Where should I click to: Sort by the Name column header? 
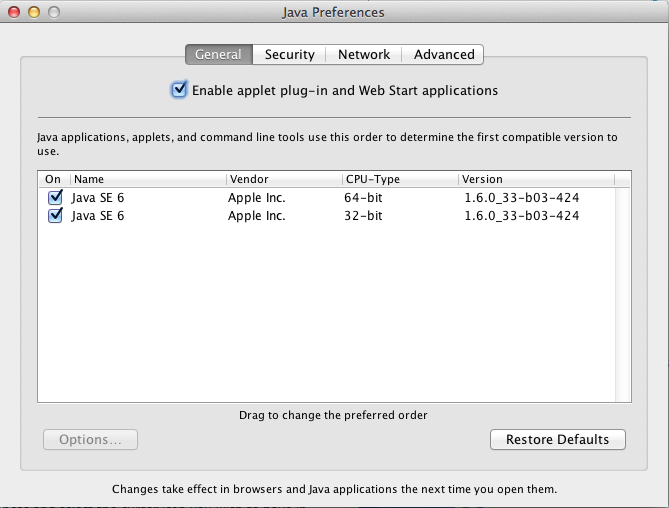click(148, 179)
